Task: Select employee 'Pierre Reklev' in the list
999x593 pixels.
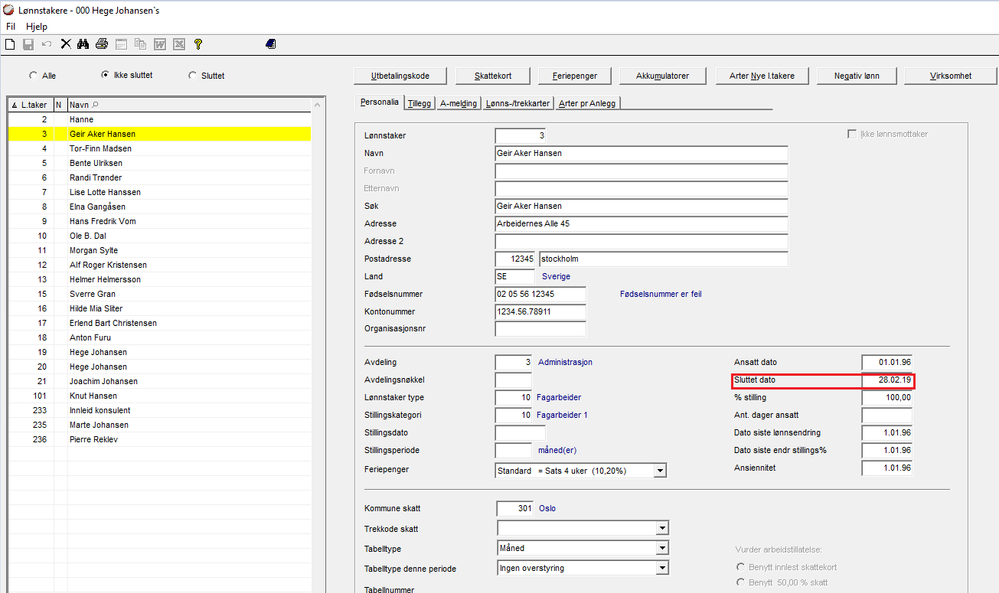Action: pyautogui.click(x=159, y=439)
